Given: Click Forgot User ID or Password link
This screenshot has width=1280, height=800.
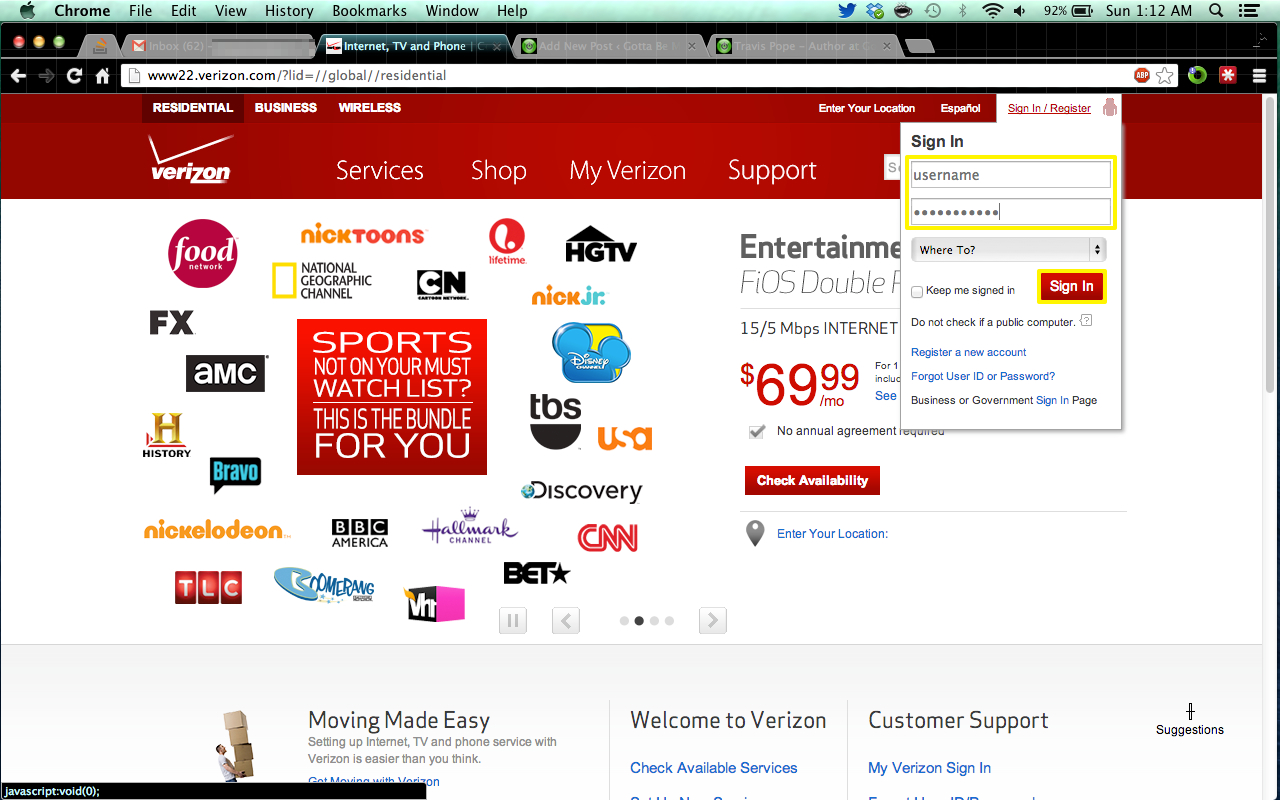Looking at the screenshot, I should 983,376.
